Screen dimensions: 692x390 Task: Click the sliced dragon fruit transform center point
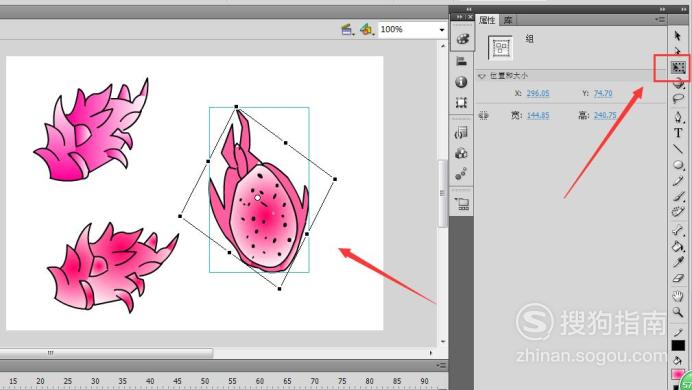[258, 198]
